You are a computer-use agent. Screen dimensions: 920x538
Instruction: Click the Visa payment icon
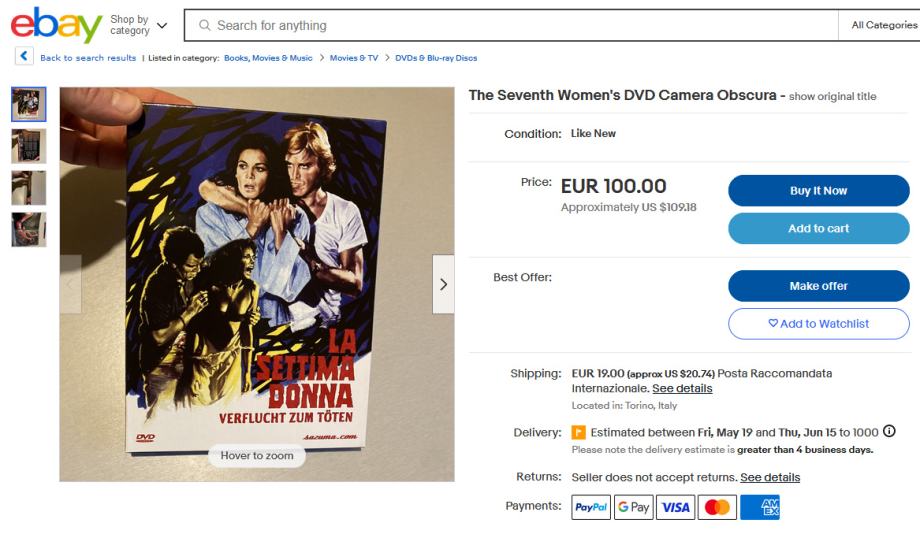coord(675,507)
